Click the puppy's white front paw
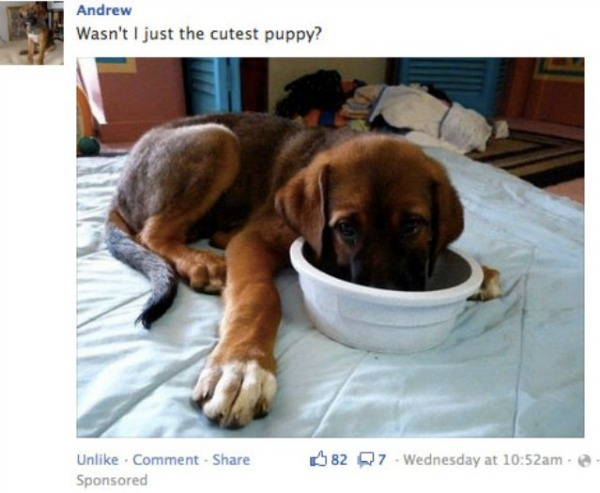 [235, 393]
